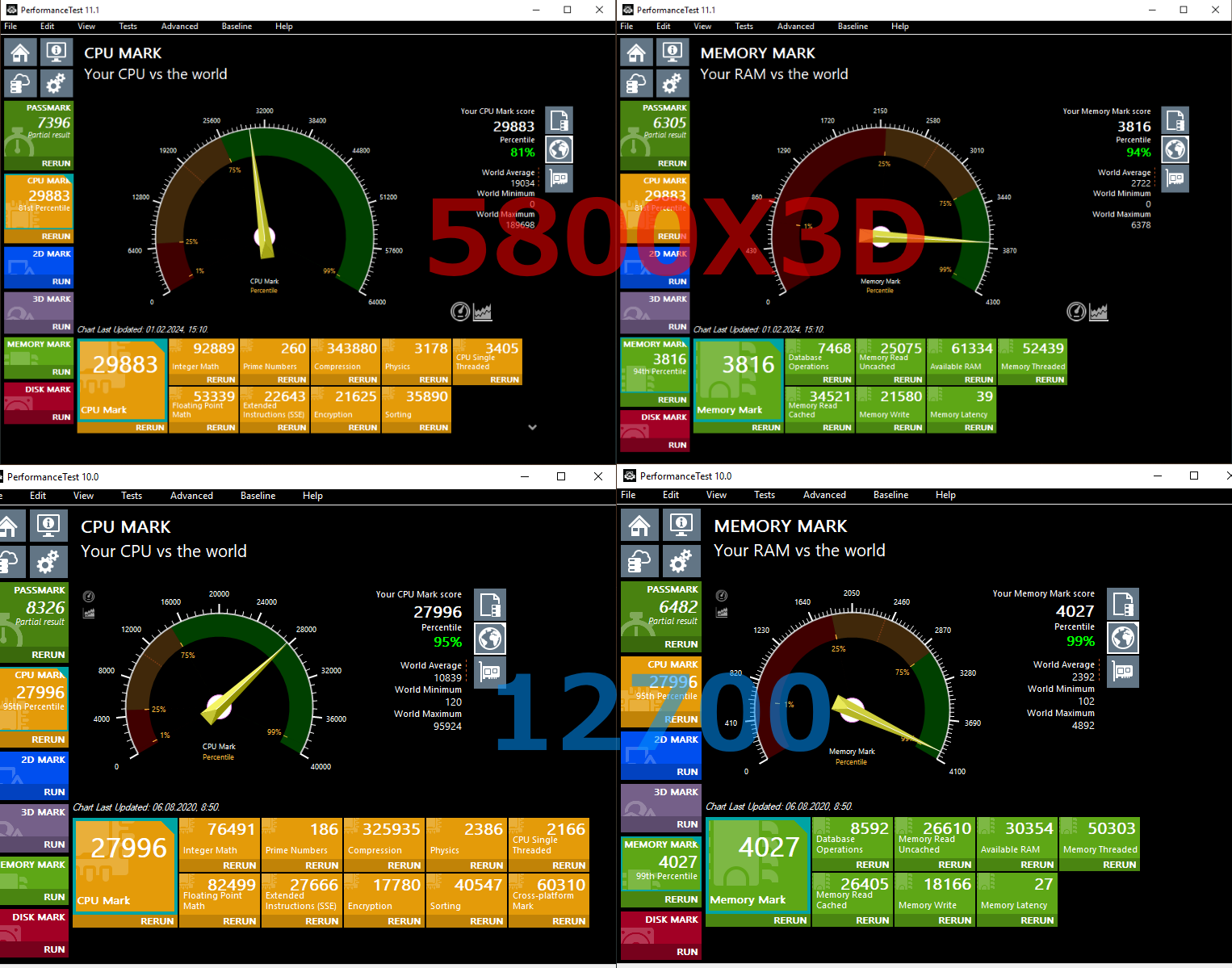Screen dimensions: 1232x968
Task: Select histogram chart icon under 11.1 Memory dial
Action: click(1099, 312)
